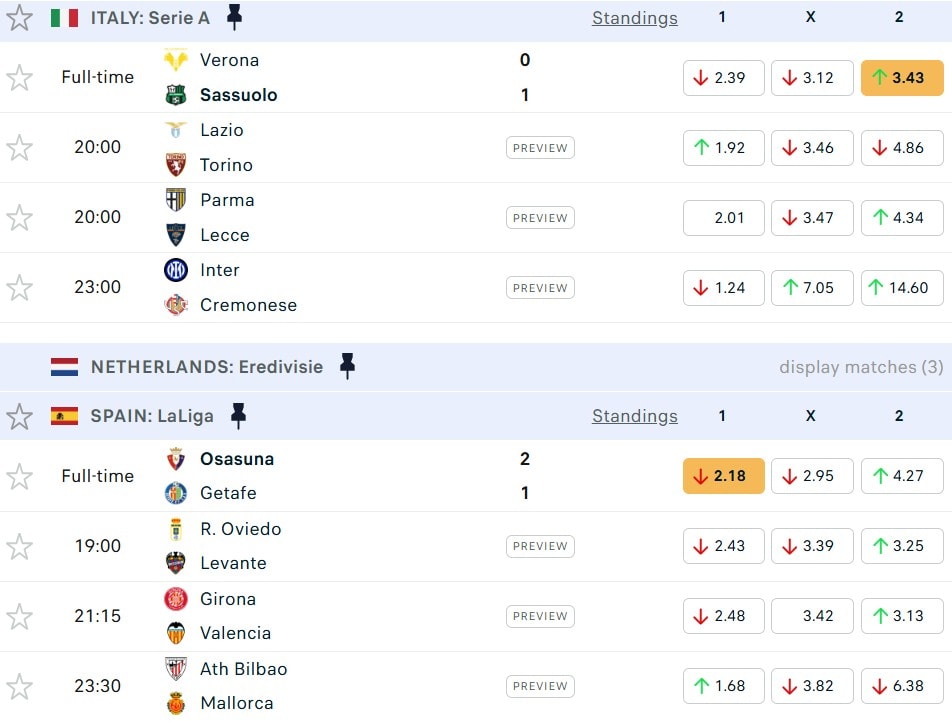
Task: Star the Italy Serie A league header
Action: tap(20, 18)
